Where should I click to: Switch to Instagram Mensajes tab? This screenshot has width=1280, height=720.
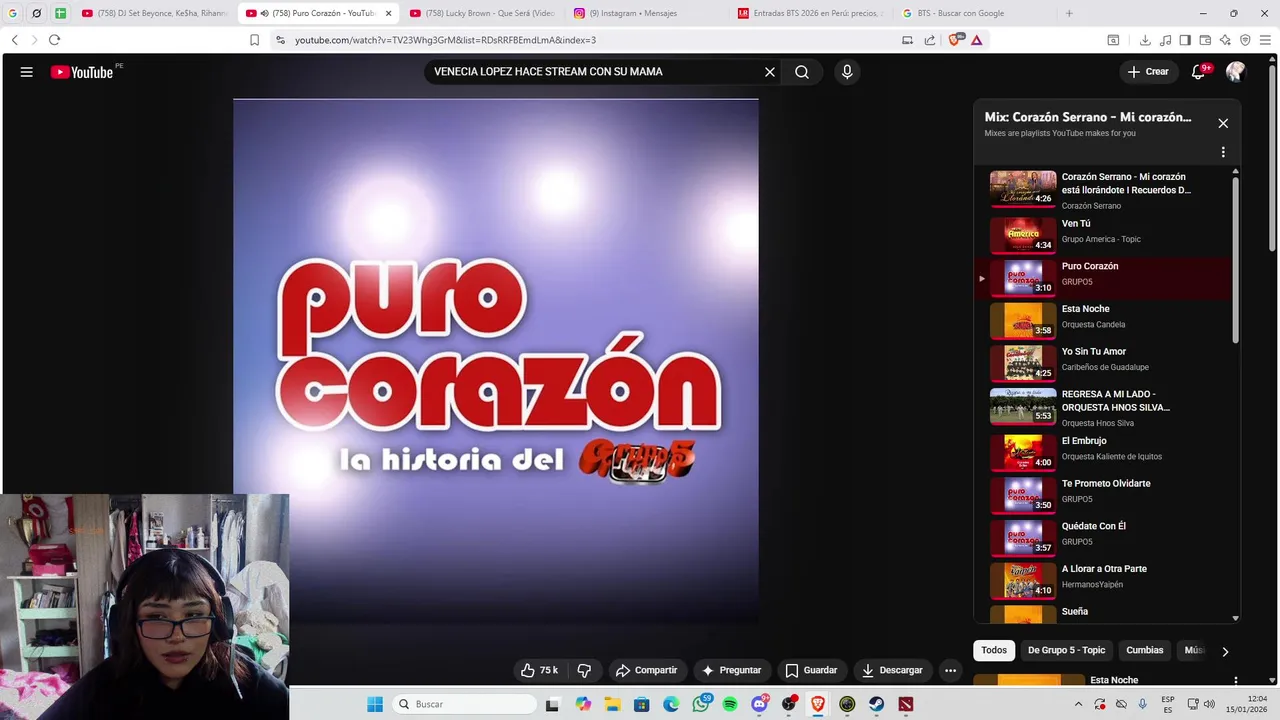[x=646, y=13]
